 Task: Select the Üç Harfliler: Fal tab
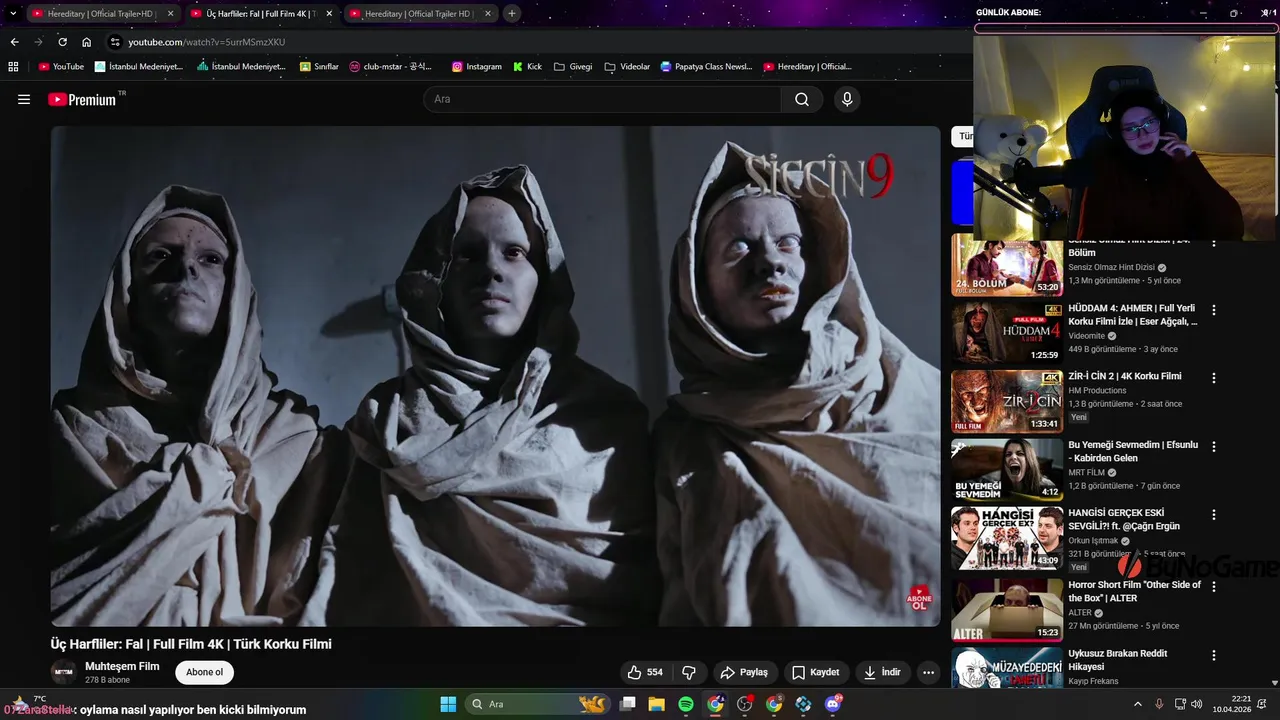pyautogui.click(x=260, y=14)
